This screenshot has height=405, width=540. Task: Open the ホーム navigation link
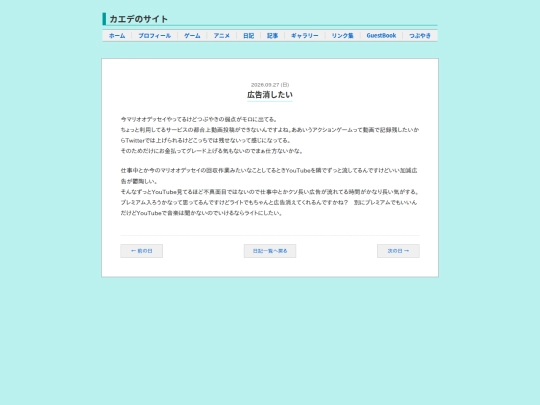(117, 35)
